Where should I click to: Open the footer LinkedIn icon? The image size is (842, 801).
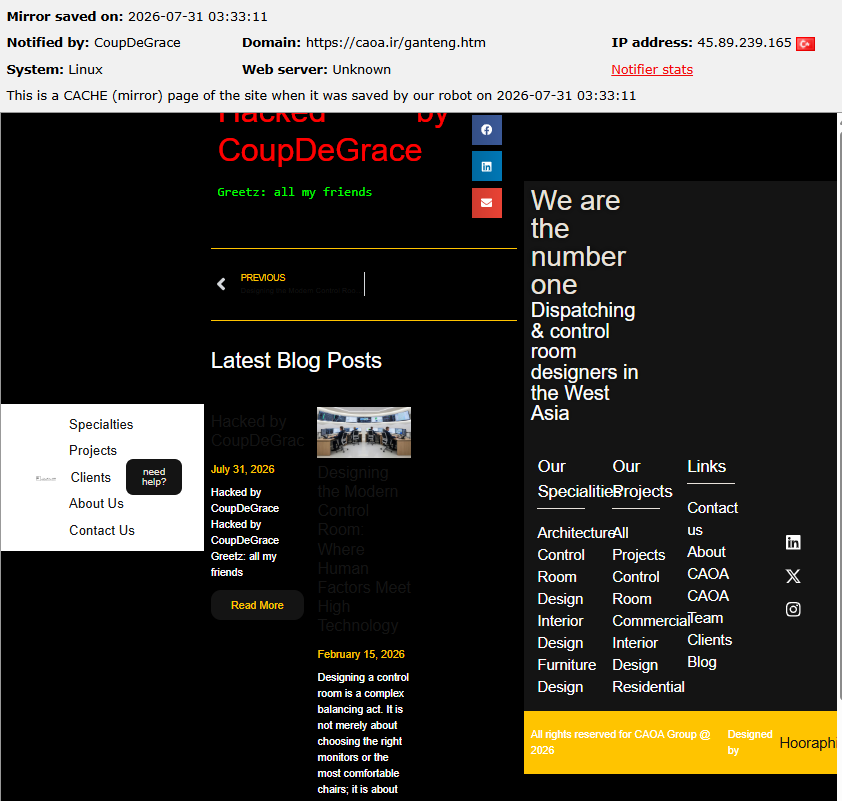(793, 542)
